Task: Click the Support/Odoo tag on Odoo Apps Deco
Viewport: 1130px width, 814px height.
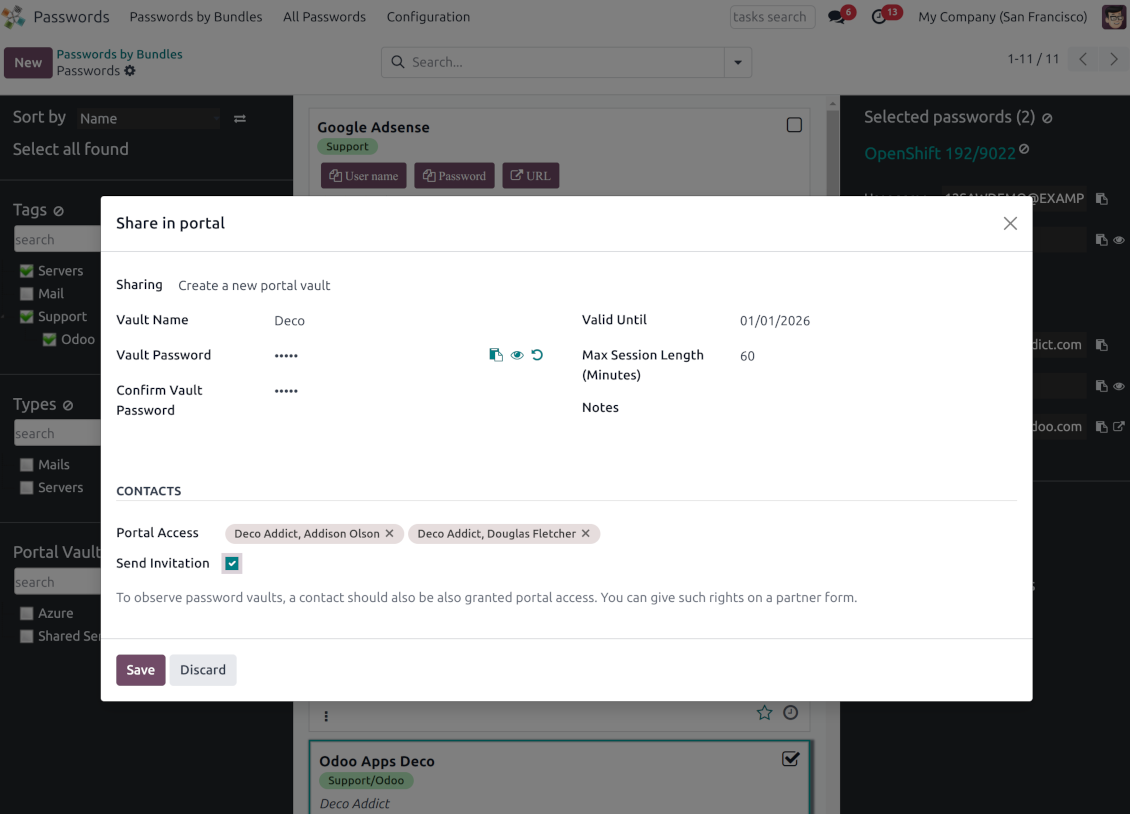Action: coord(366,780)
